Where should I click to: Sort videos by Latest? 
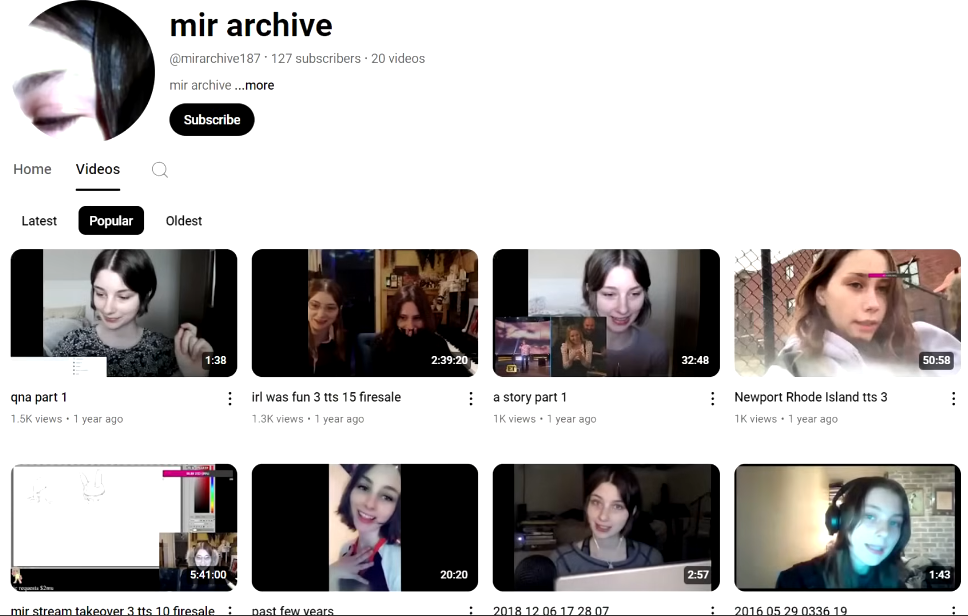(39, 221)
